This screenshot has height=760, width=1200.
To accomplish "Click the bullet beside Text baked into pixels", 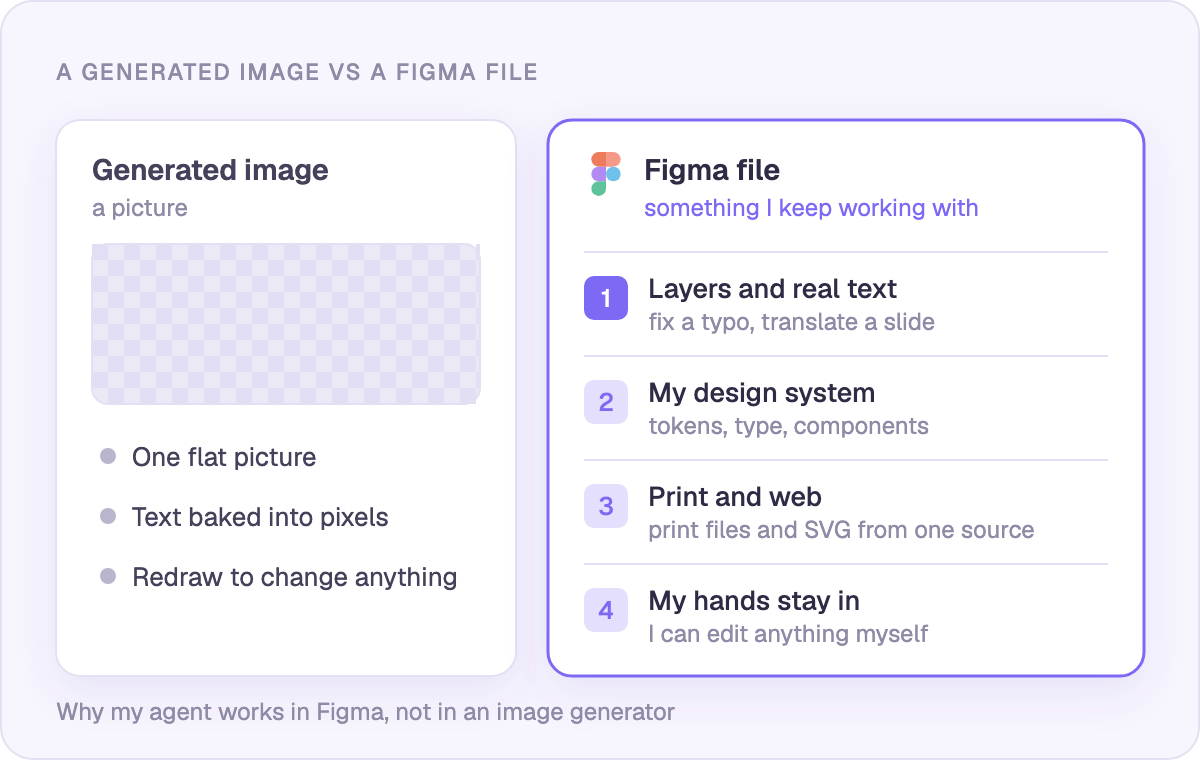I will click(108, 517).
